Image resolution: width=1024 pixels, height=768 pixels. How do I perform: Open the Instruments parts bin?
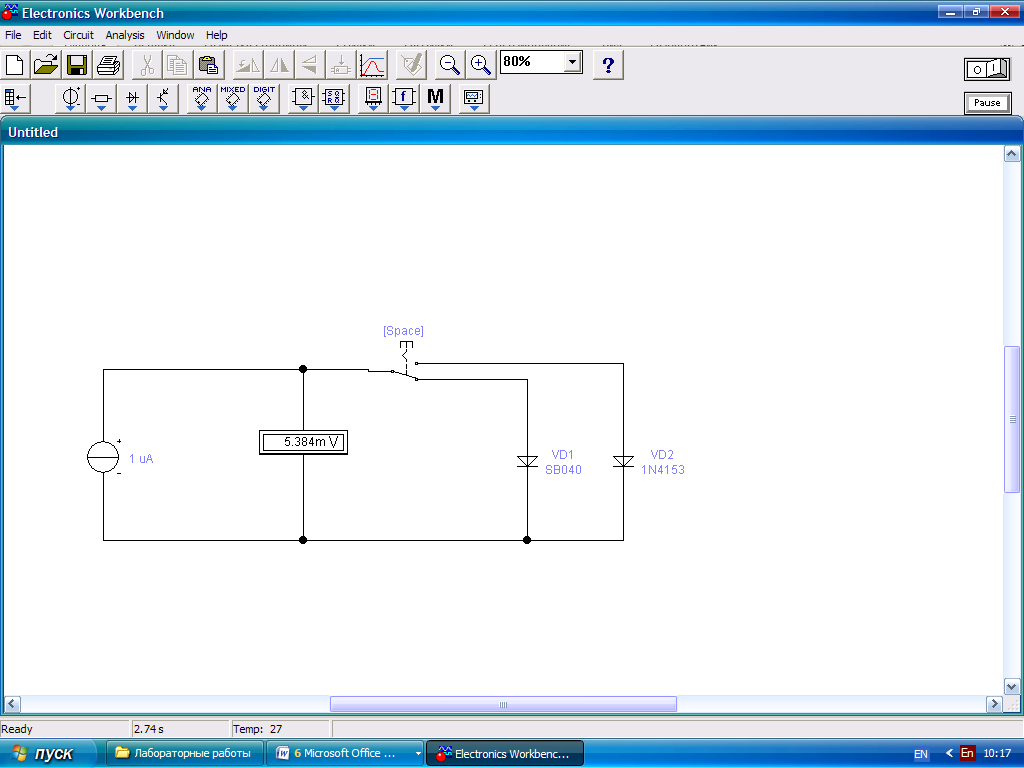click(473, 99)
